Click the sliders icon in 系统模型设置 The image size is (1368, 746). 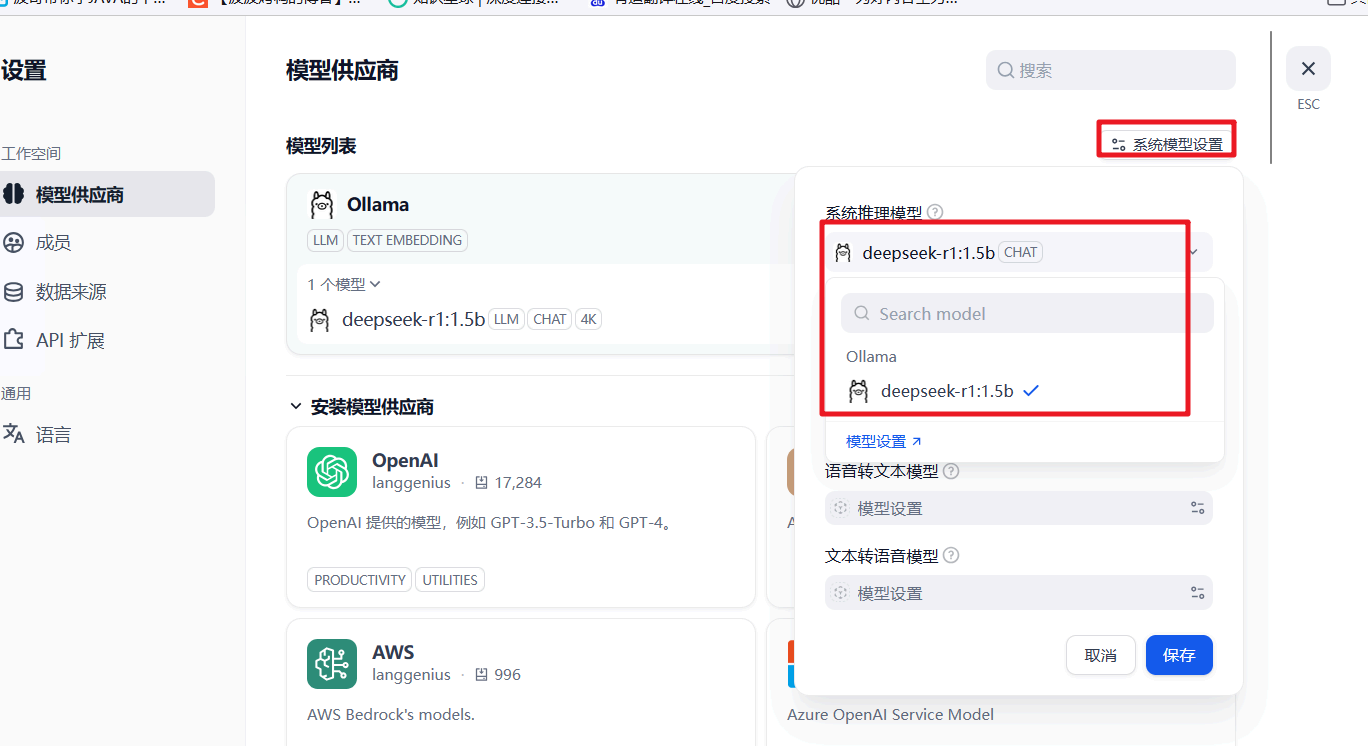click(1119, 145)
